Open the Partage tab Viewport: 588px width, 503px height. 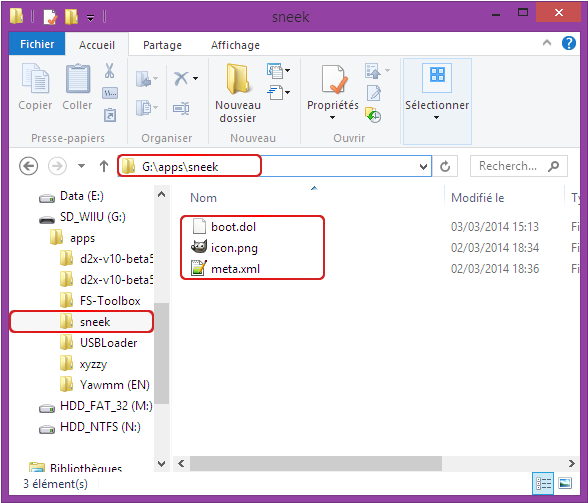point(162,45)
